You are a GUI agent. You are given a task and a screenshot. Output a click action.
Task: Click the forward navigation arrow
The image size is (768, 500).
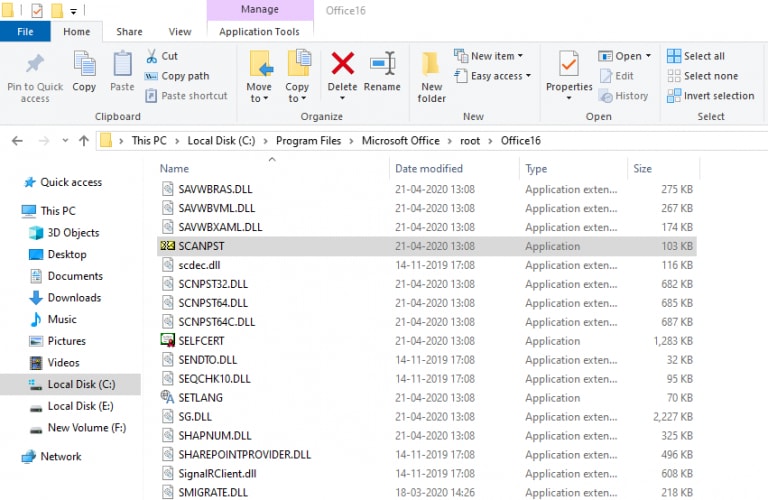[x=44, y=141]
